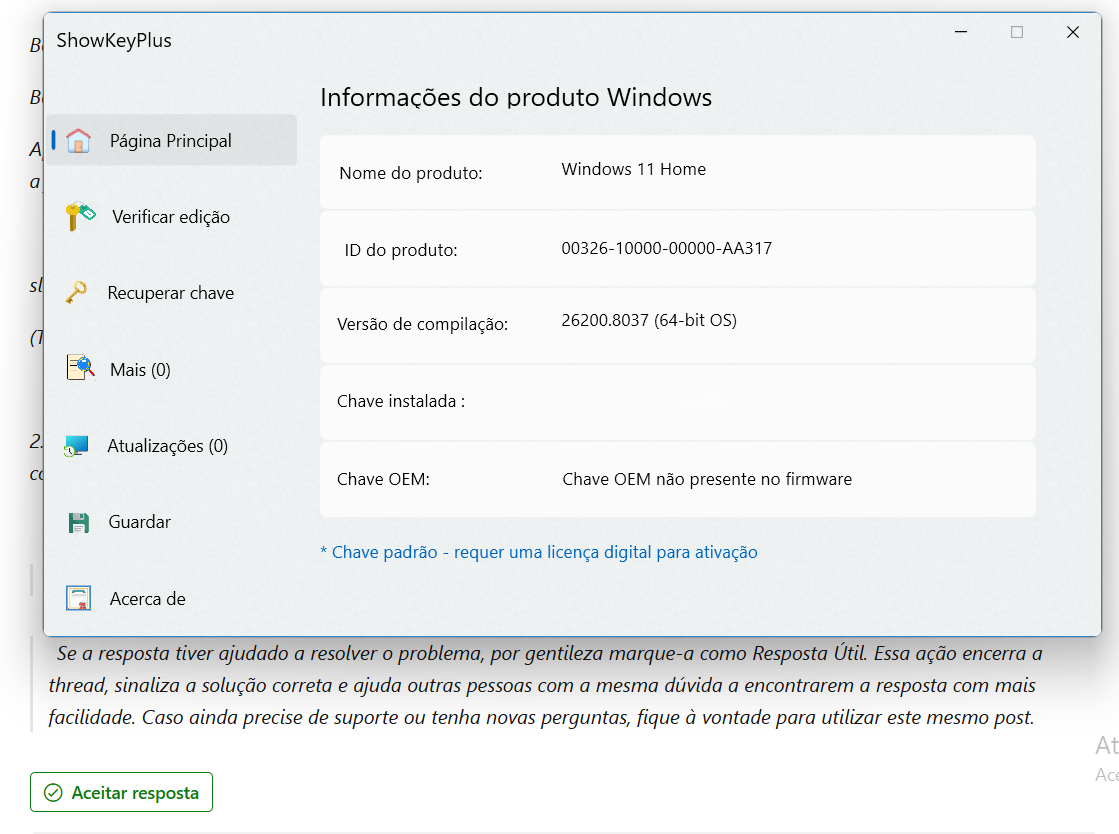This screenshot has height=834, width=1119.
Task: Click the Nome do produto label
Action: [x=411, y=173]
